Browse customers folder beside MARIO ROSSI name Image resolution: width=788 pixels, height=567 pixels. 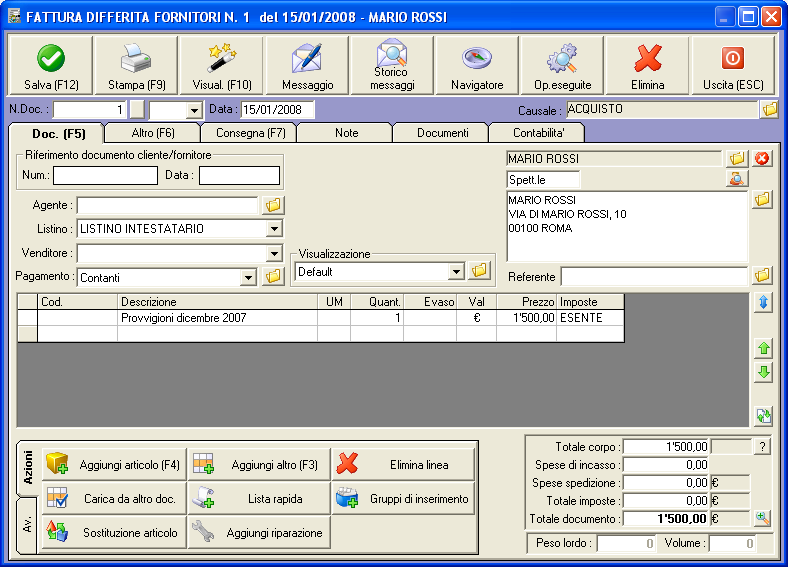(737, 159)
